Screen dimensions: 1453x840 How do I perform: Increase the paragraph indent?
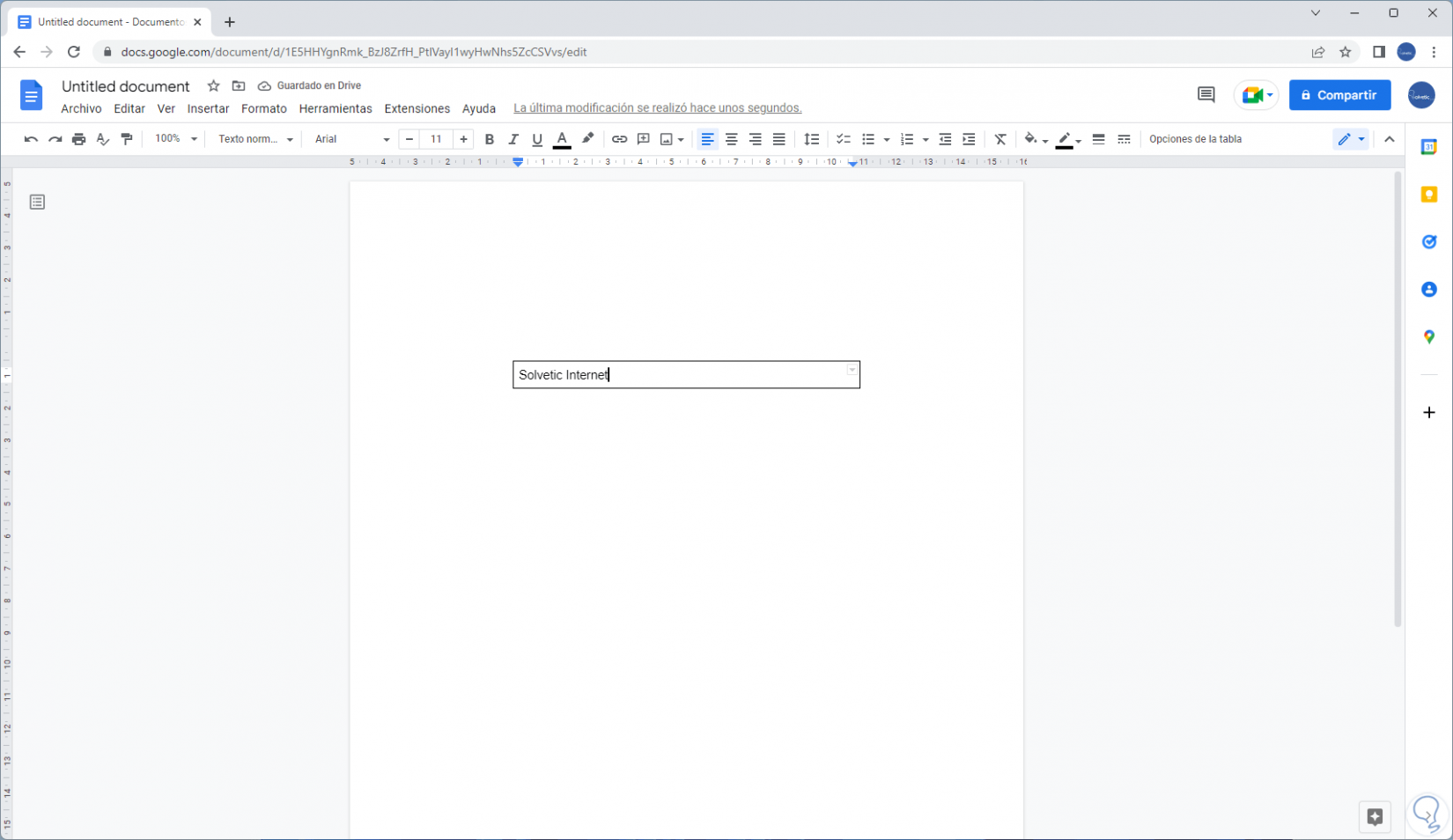point(969,139)
